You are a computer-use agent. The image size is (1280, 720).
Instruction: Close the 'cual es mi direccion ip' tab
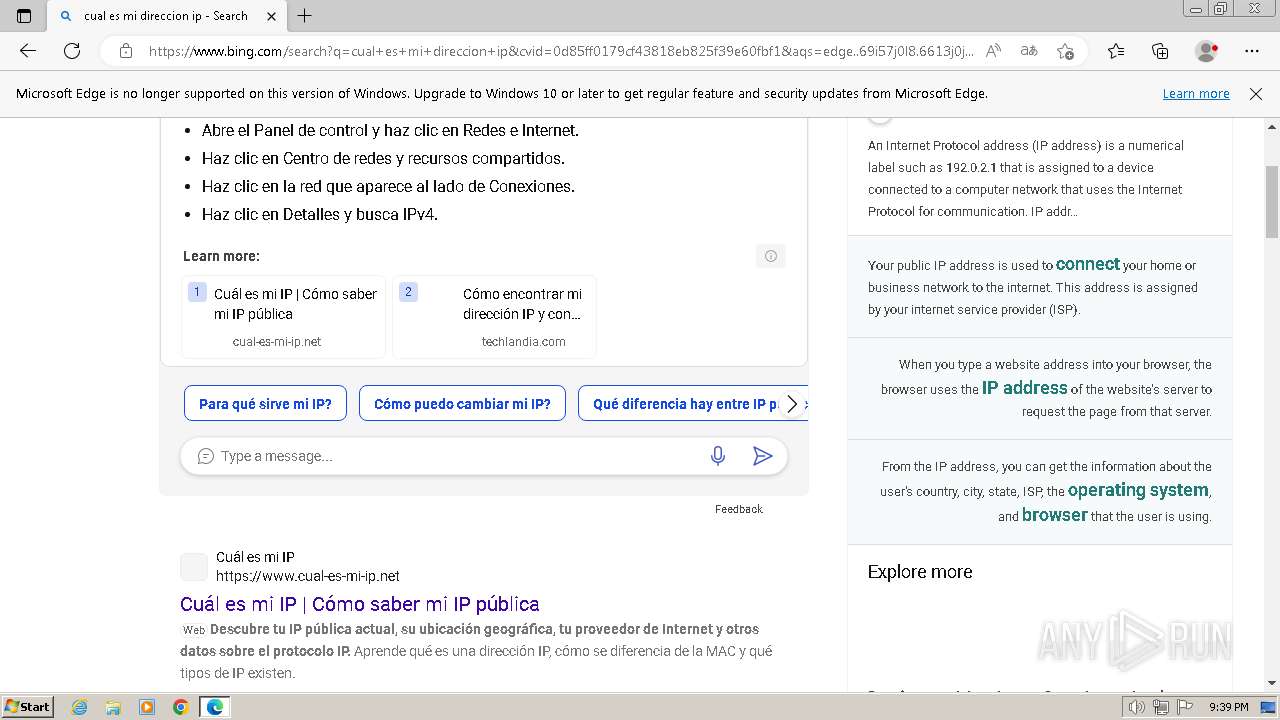coord(272,16)
